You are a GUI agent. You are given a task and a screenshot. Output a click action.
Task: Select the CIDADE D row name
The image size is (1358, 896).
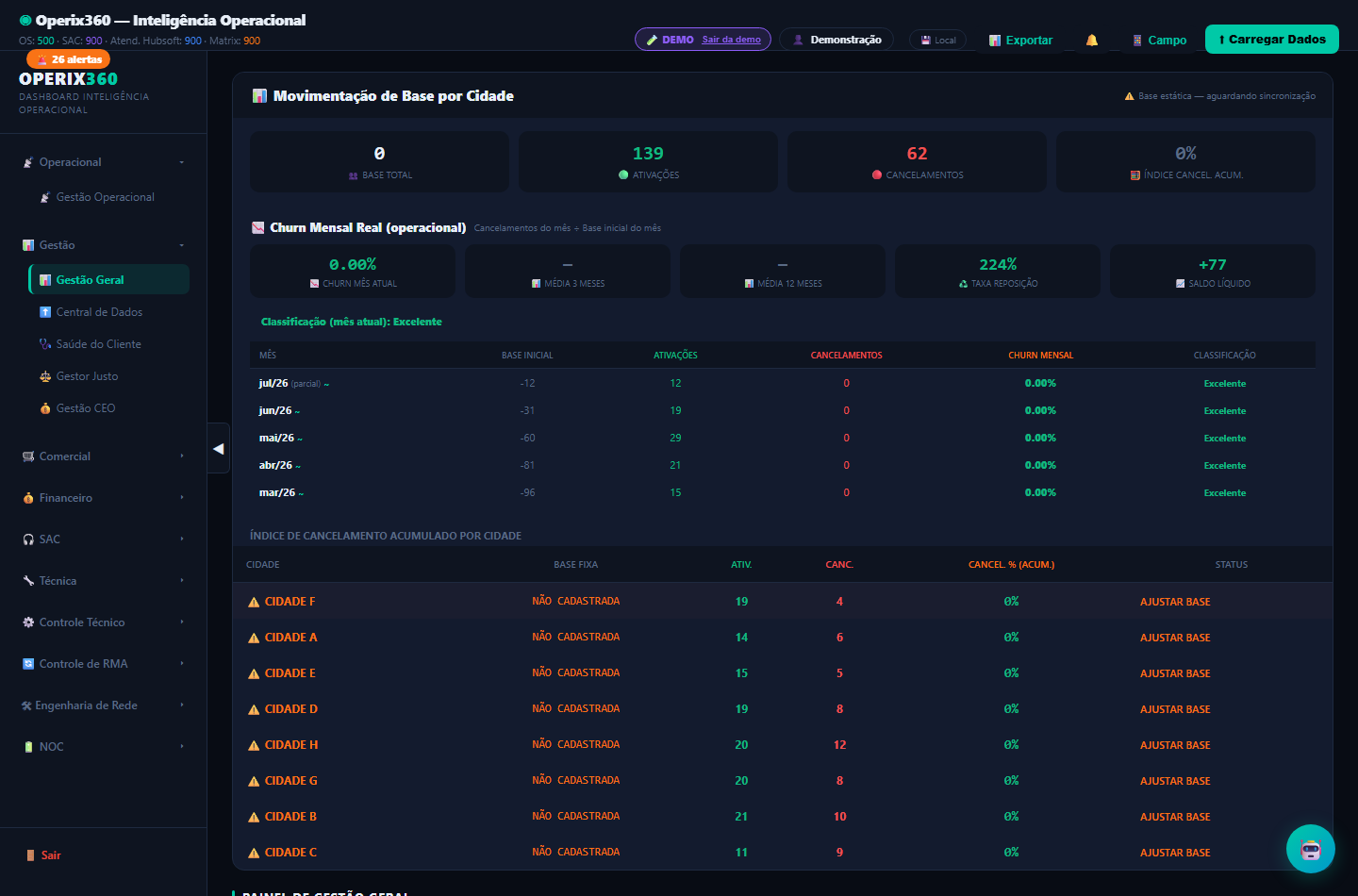pos(291,709)
